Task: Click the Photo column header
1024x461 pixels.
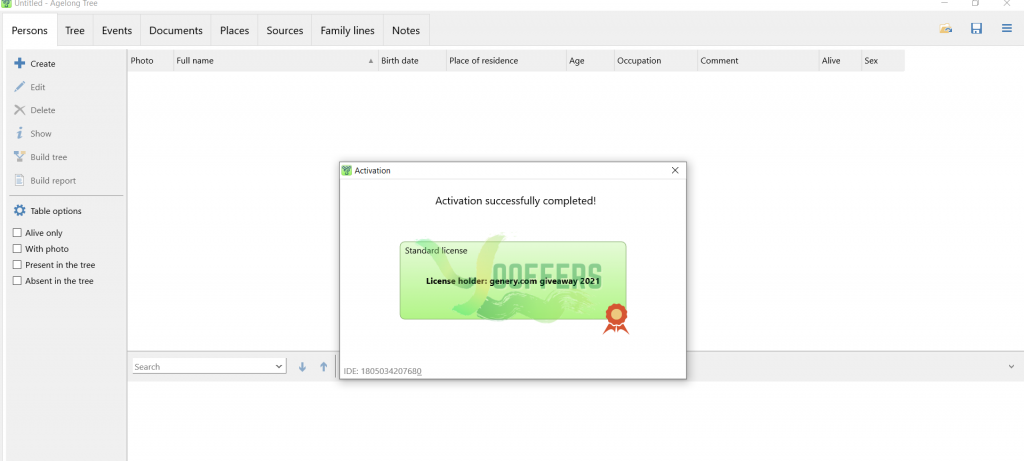Action: click(150, 61)
